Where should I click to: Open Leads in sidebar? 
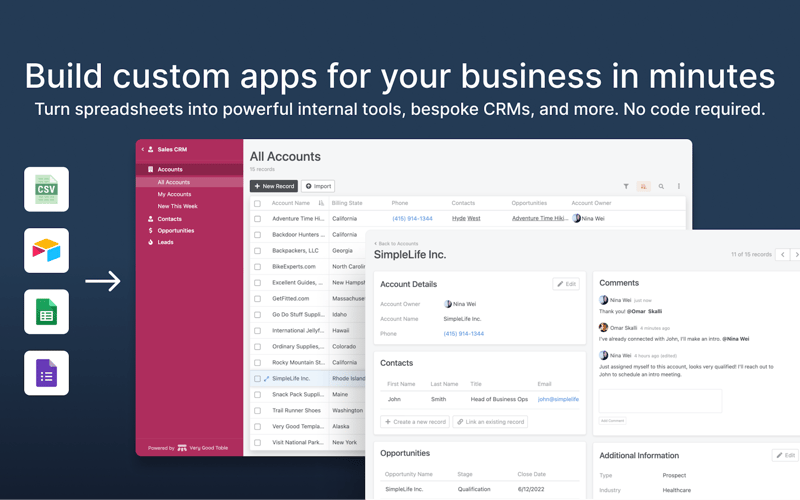point(165,242)
